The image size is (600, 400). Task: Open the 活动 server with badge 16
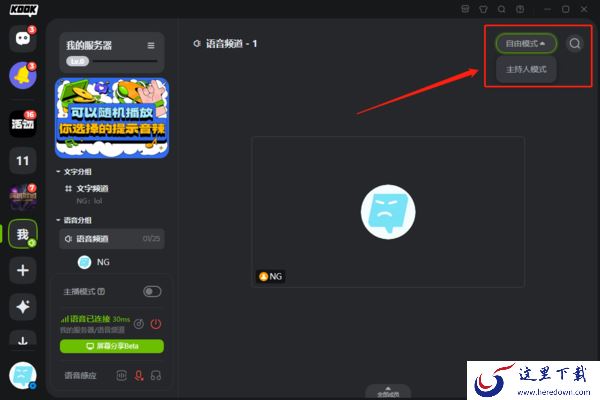coord(23,123)
